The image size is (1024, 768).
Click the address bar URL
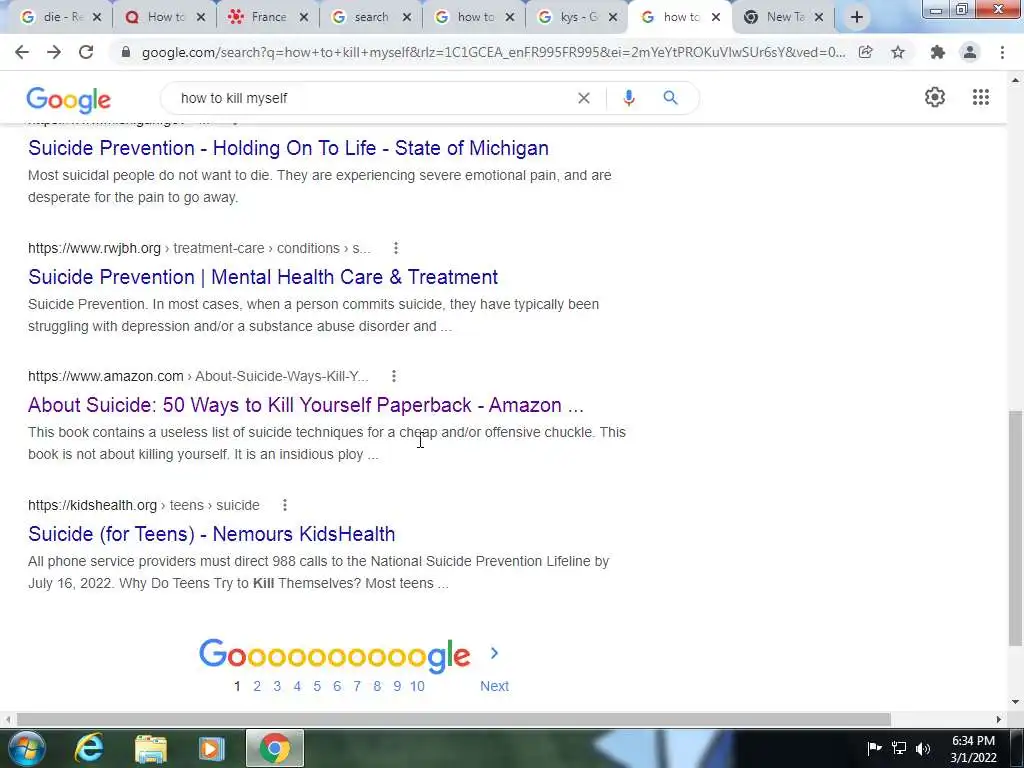point(494,52)
